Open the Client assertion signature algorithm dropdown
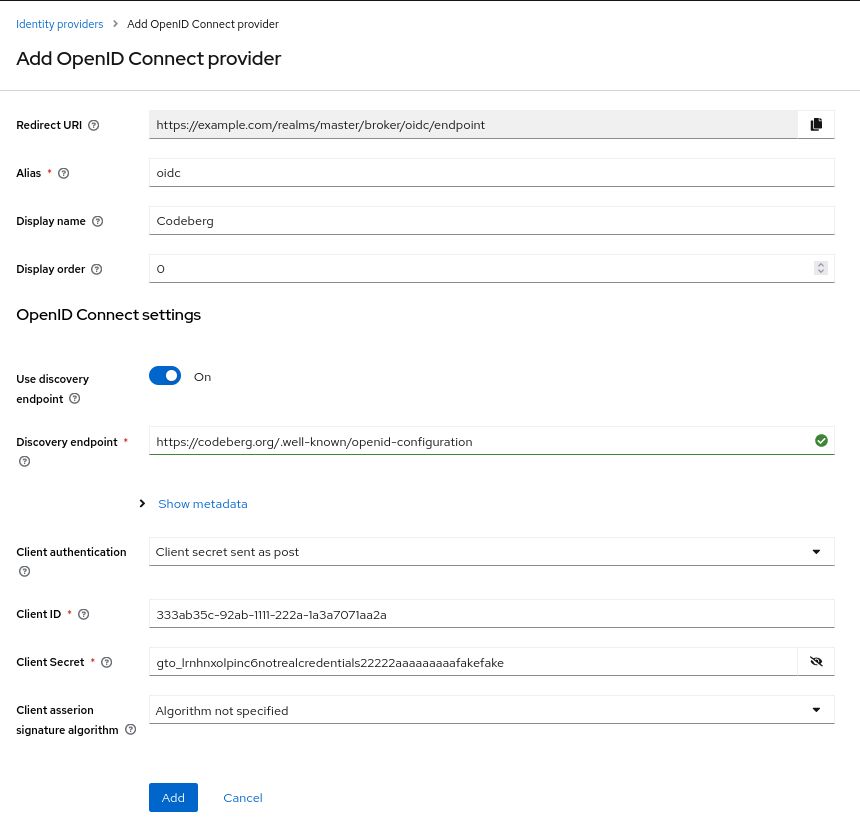Screen dimensions: 860x840 click(816, 709)
